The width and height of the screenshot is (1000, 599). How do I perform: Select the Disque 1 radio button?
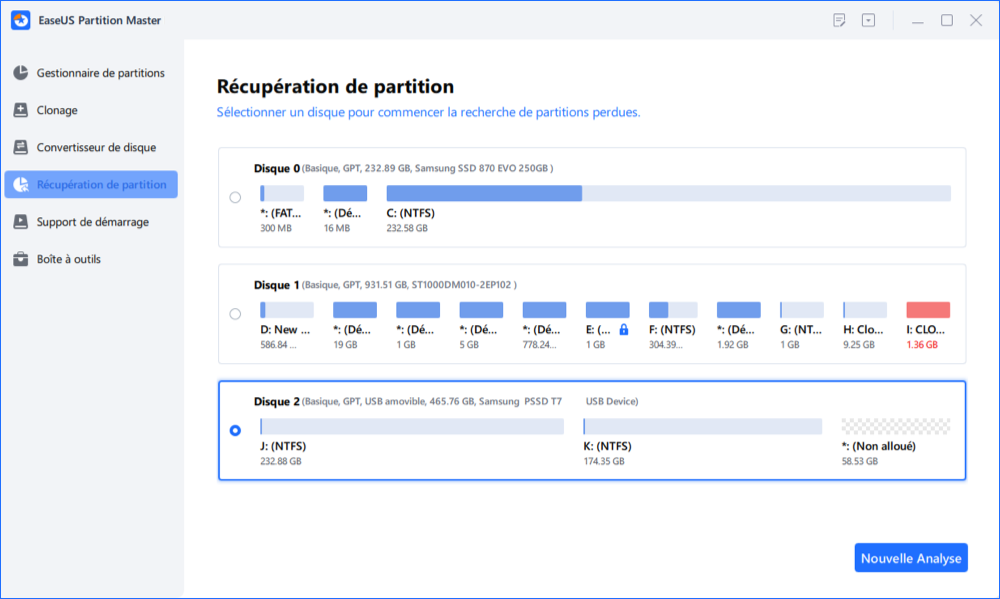235,314
